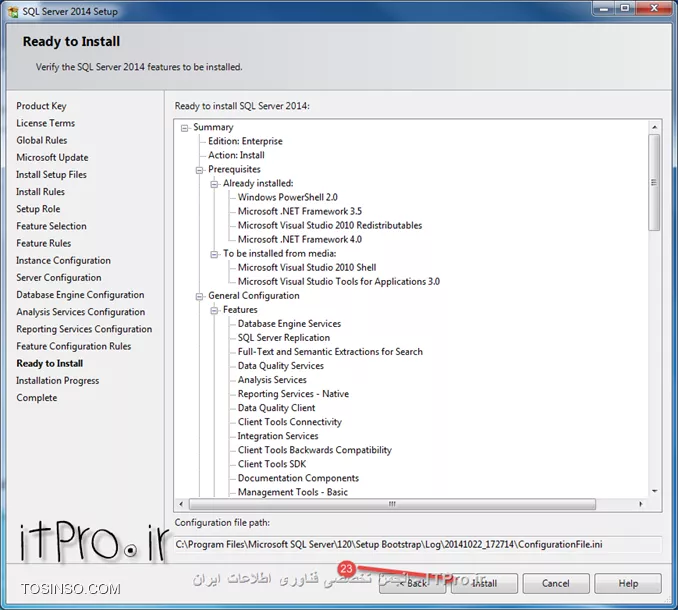Select Client Tools SDK row
This screenshot has width=678, height=610.
point(272,464)
